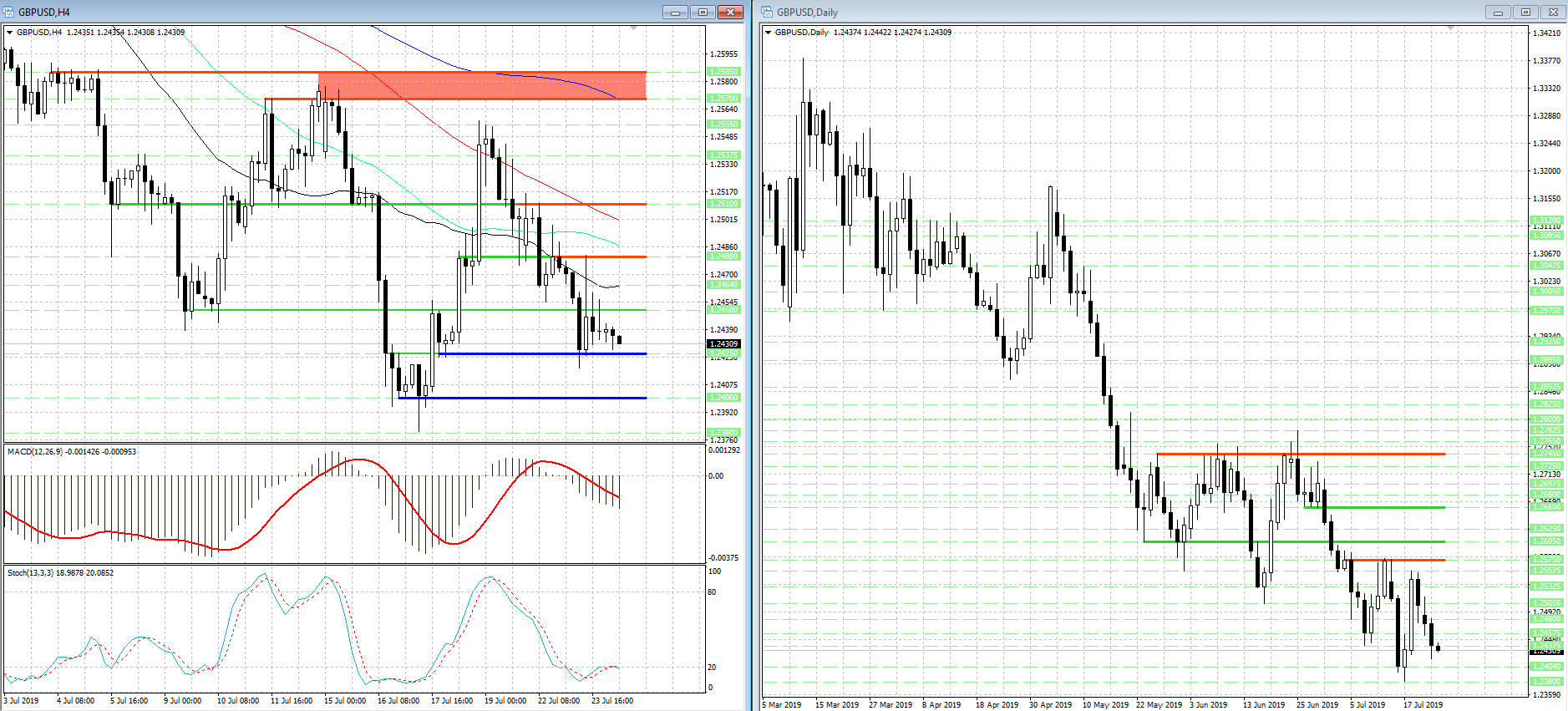Click the 1.25550 price level label
Image resolution: width=1568 pixels, height=711 pixels.
click(724, 124)
